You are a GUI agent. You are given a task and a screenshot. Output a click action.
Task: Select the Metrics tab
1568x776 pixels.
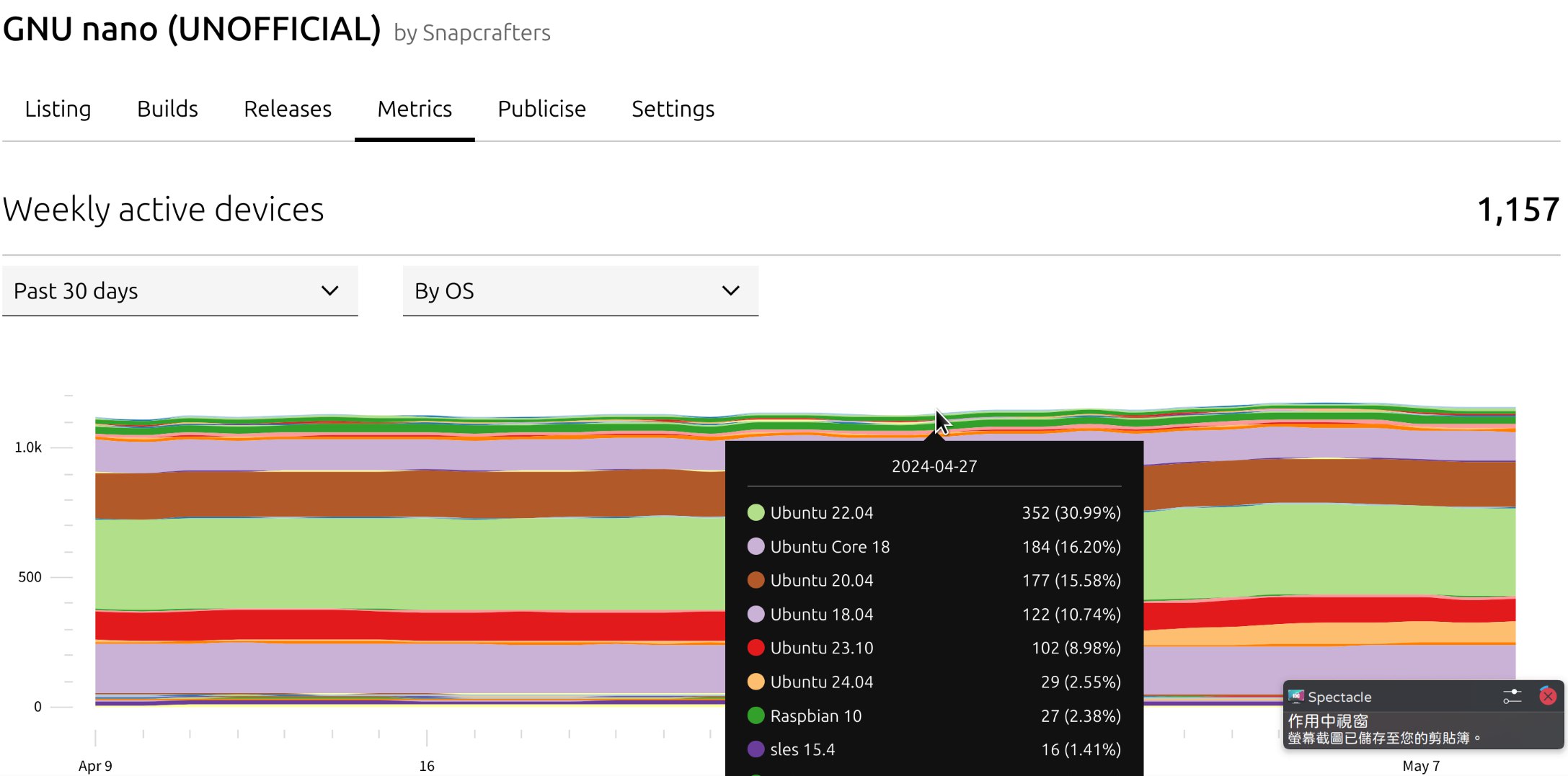pyautogui.click(x=415, y=109)
